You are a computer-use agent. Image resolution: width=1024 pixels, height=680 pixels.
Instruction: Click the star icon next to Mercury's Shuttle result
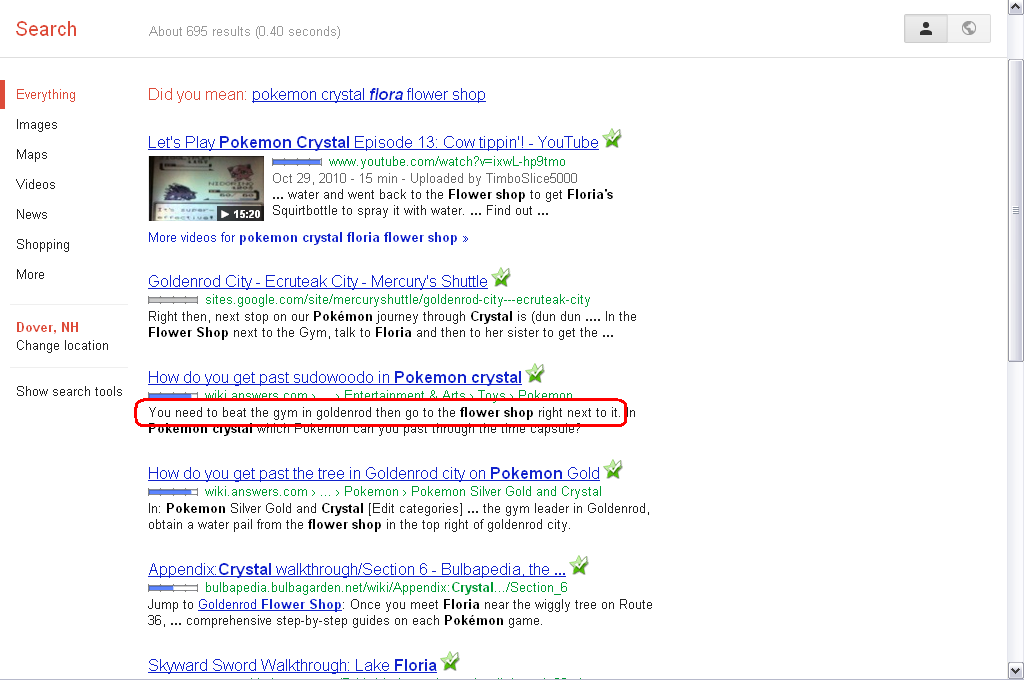pyautogui.click(x=501, y=278)
